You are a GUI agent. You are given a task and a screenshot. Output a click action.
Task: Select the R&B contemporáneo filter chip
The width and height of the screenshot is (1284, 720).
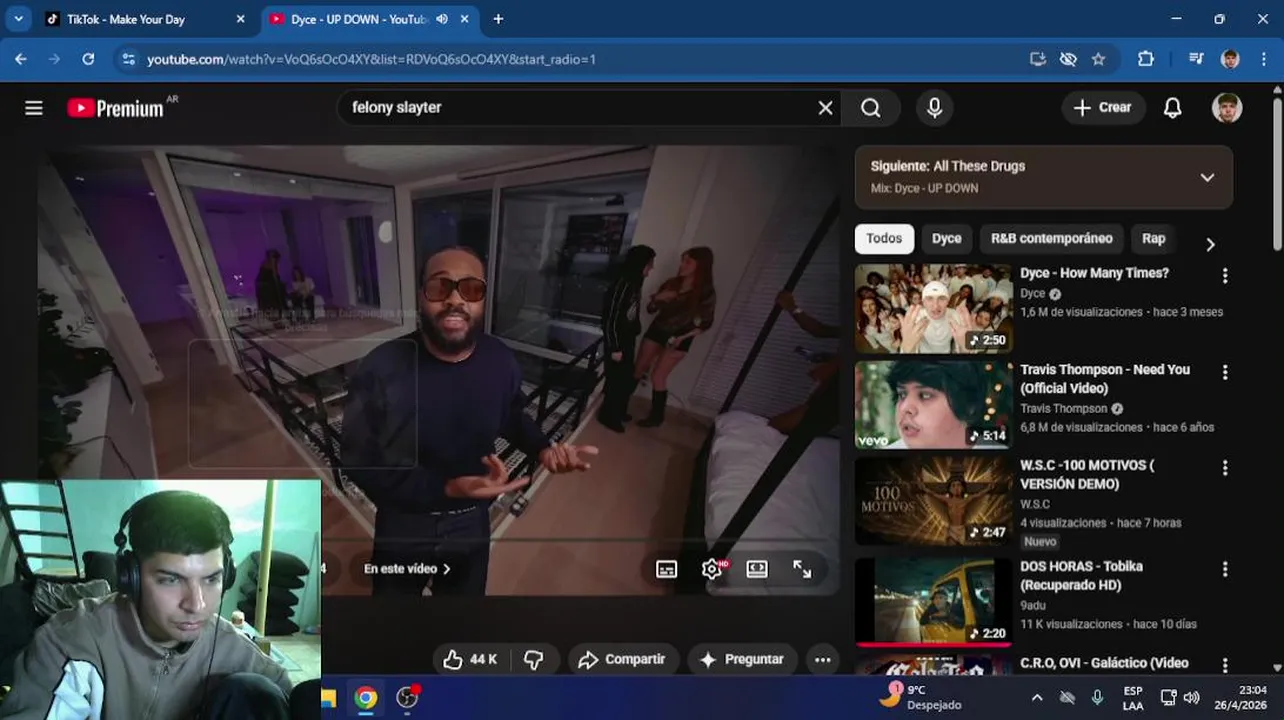1051,239
